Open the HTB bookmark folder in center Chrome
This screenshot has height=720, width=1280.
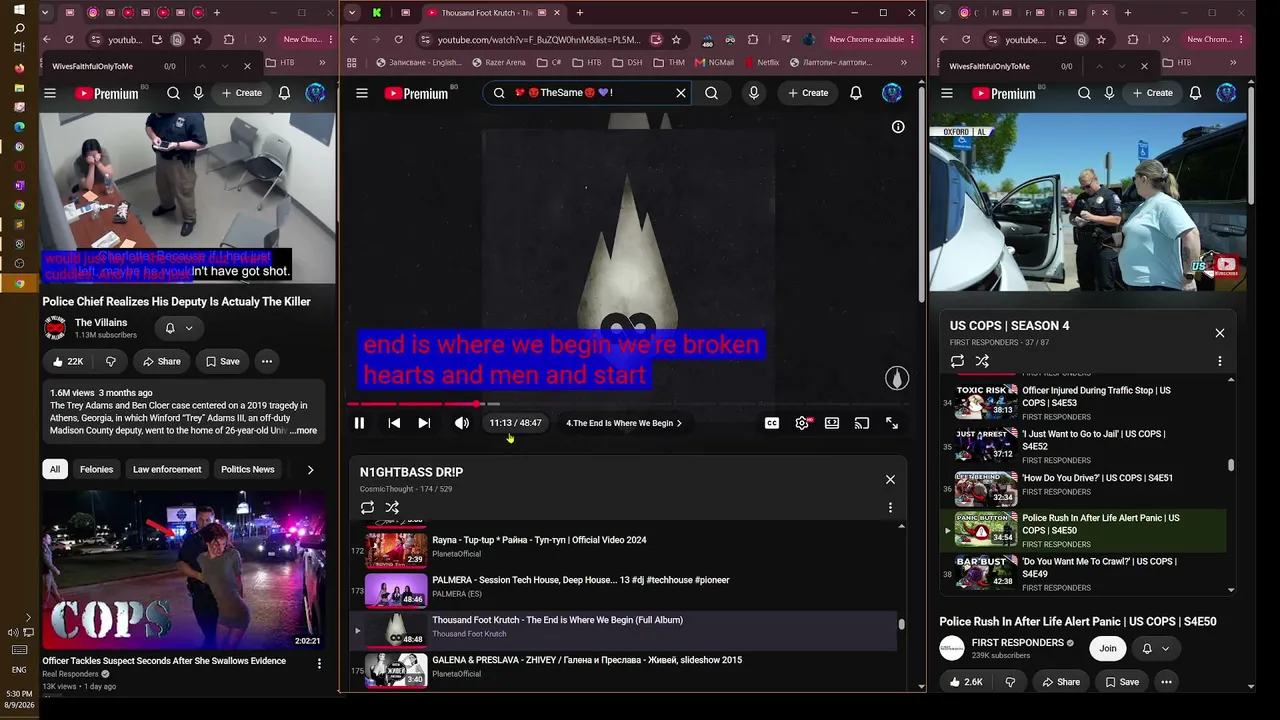pyautogui.click(x=586, y=62)
